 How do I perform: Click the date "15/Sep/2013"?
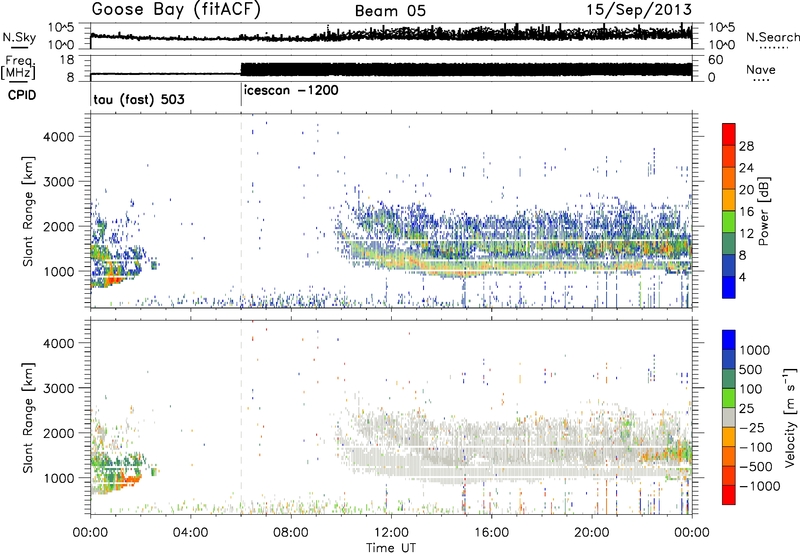639,9
